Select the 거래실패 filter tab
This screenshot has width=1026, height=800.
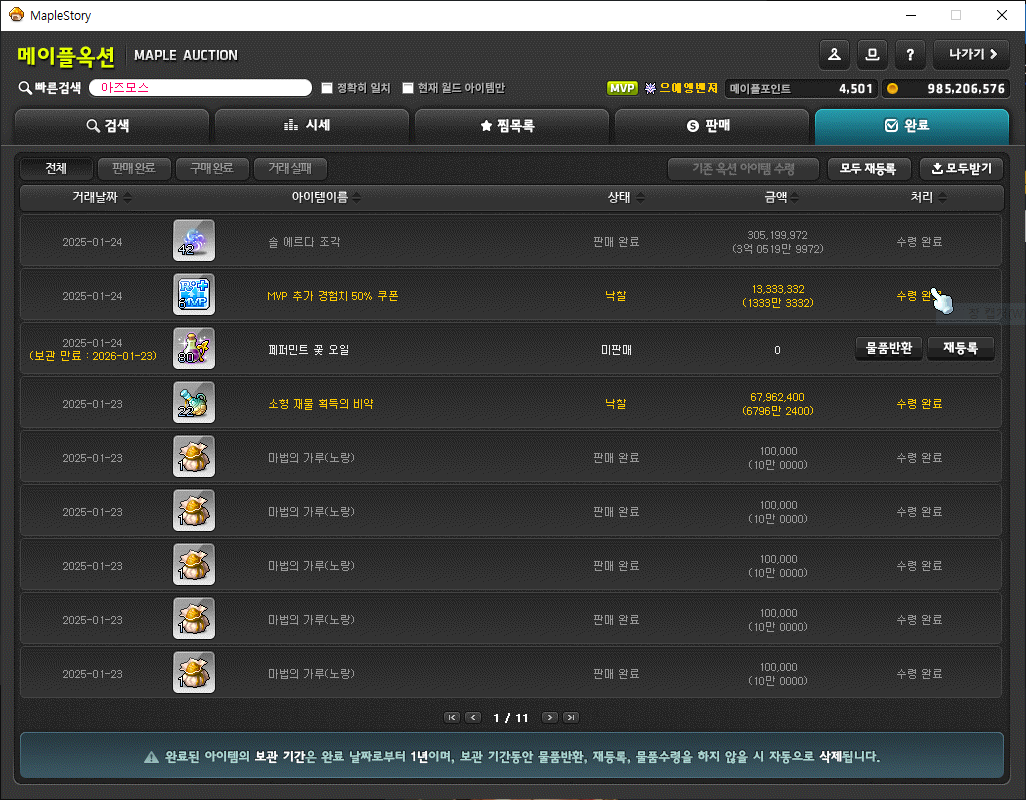click(290, 169)
